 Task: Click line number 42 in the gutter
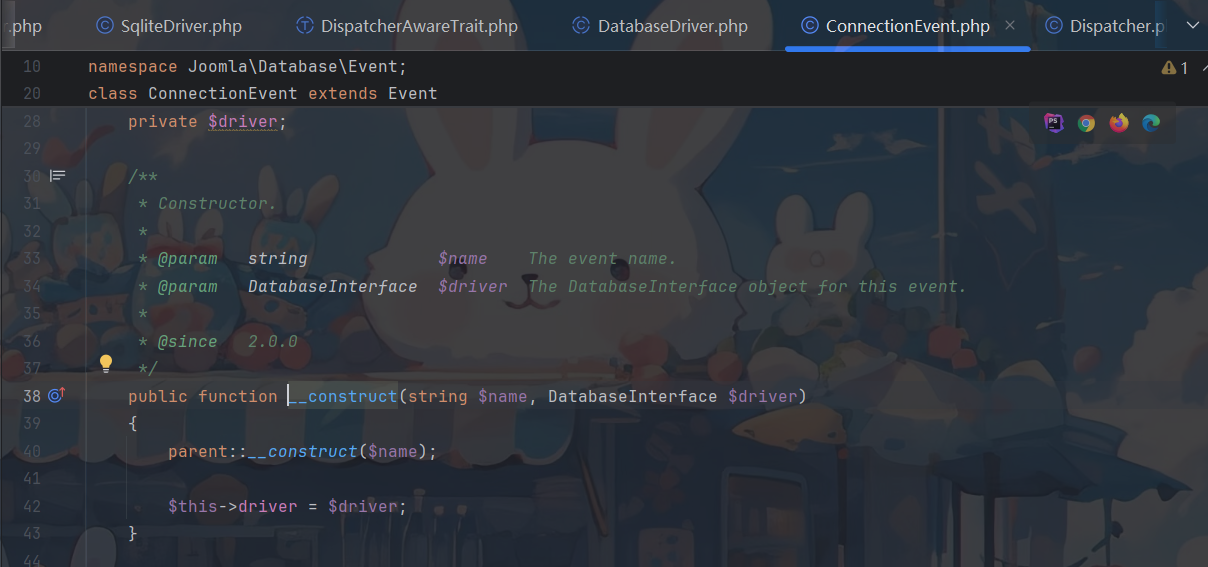pyautogui.click(x=31, y=507)
